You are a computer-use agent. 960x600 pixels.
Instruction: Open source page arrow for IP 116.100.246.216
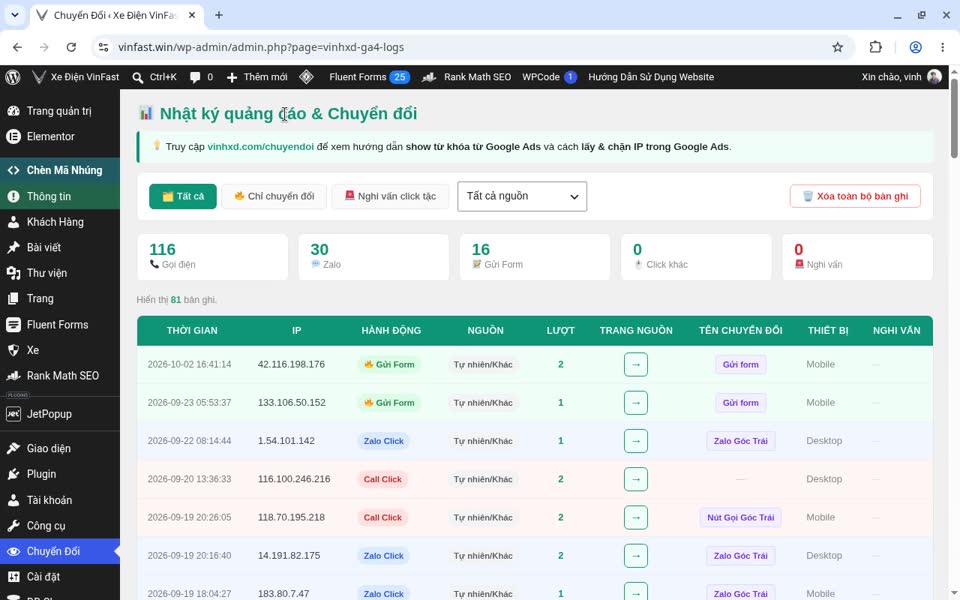636,479
